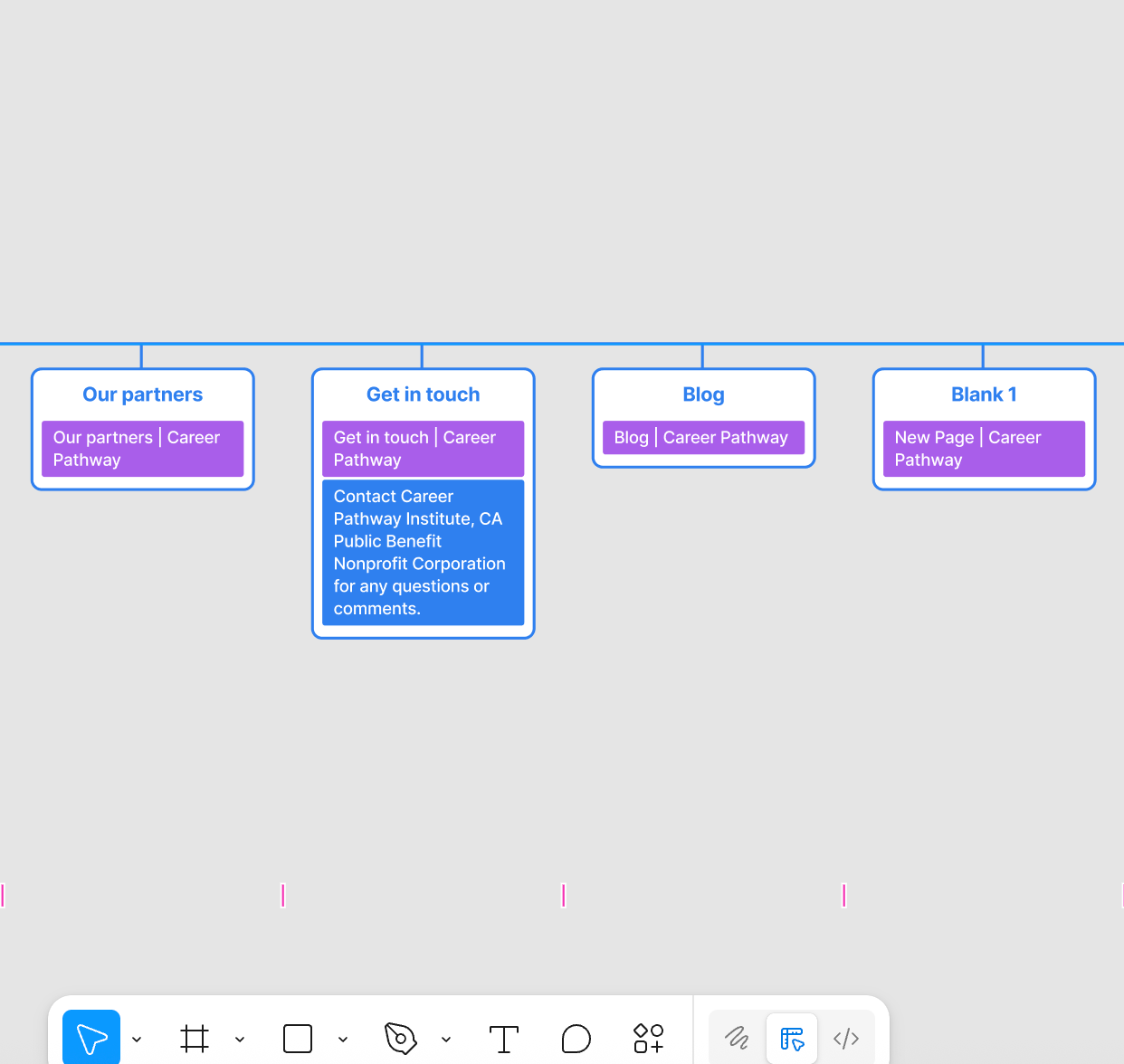
Task: Select the Rectangle shape tool
Action: pos(298,1039)
